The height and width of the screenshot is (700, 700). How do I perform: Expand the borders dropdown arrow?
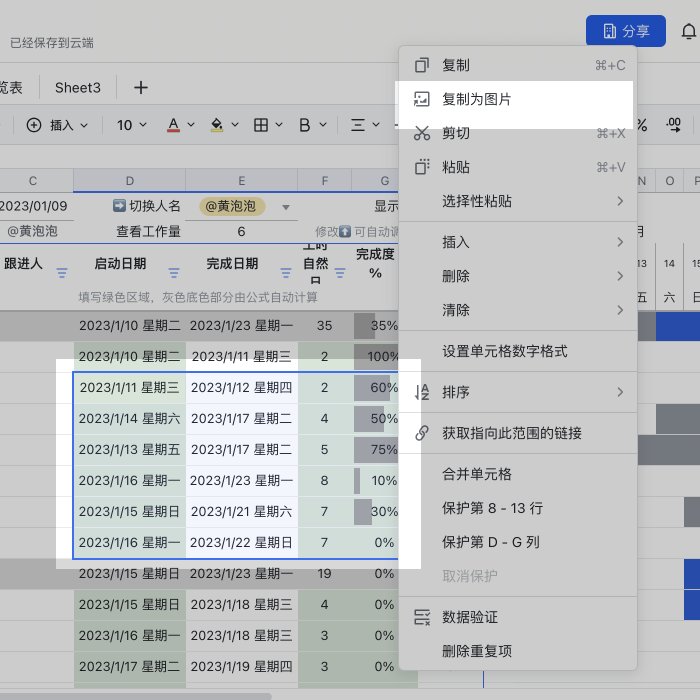click(279, 125)
